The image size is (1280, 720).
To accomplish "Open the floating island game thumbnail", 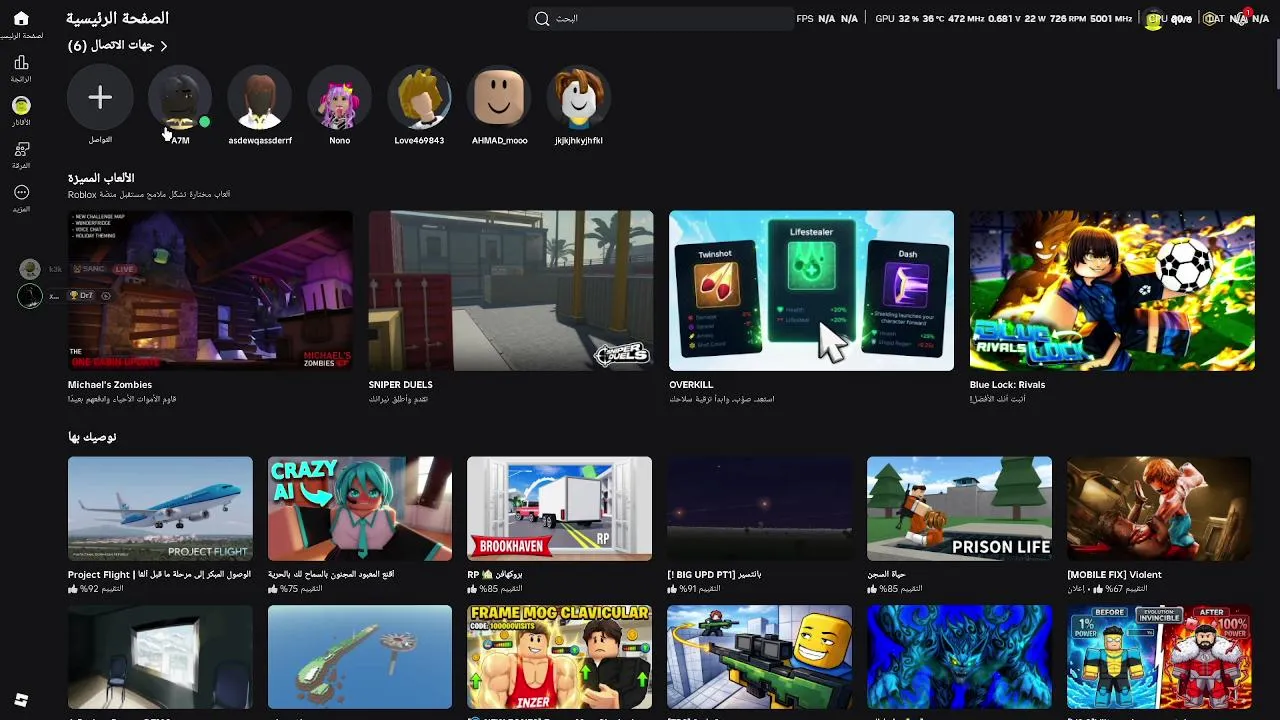I will pos(360,657).
